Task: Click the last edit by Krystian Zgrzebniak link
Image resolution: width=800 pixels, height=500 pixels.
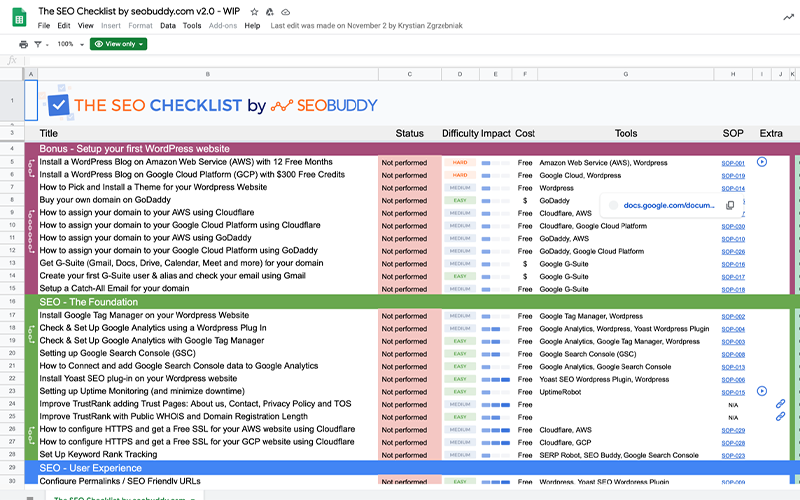Action: (366, 26)
